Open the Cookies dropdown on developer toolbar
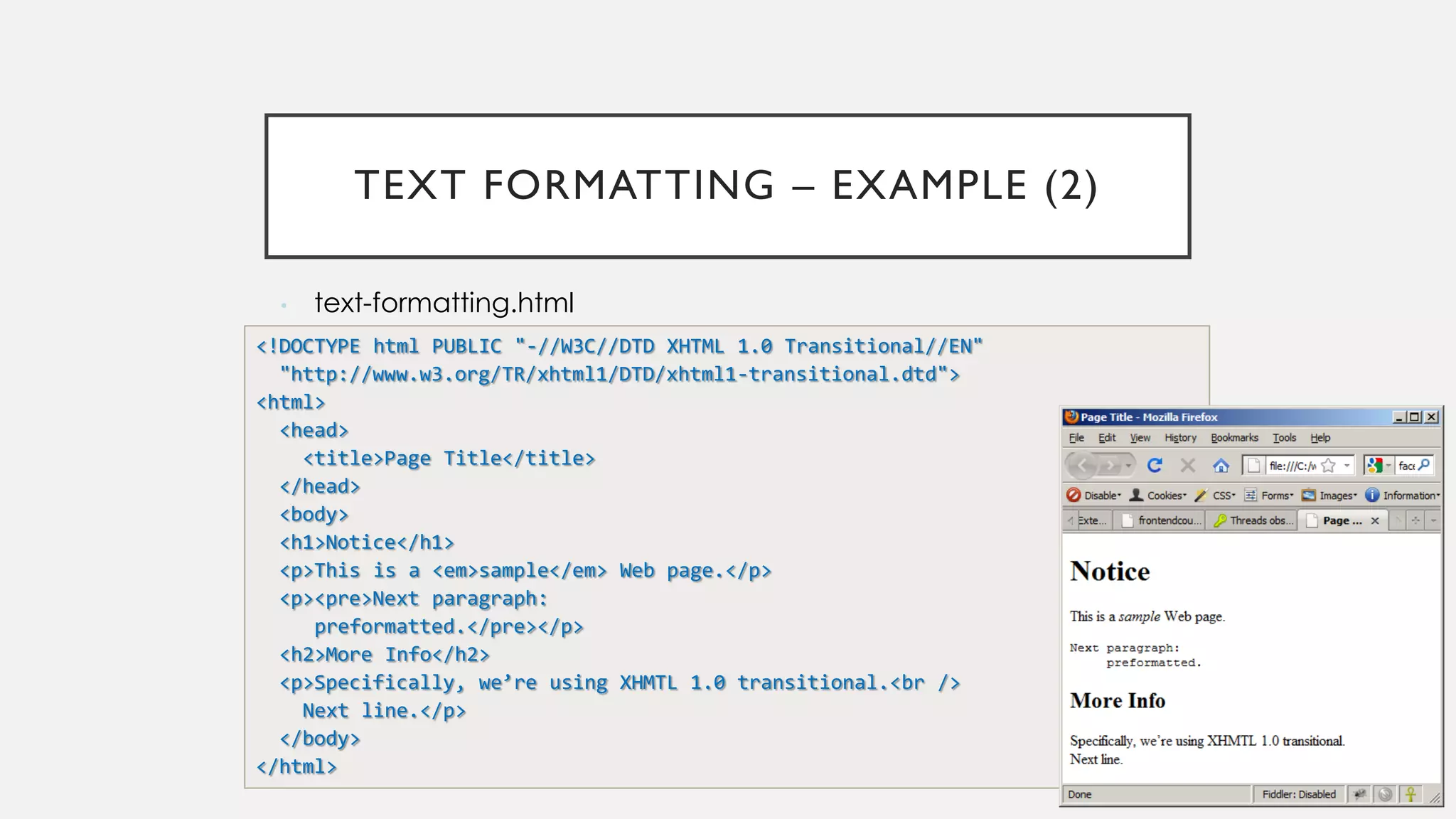 1158,496
